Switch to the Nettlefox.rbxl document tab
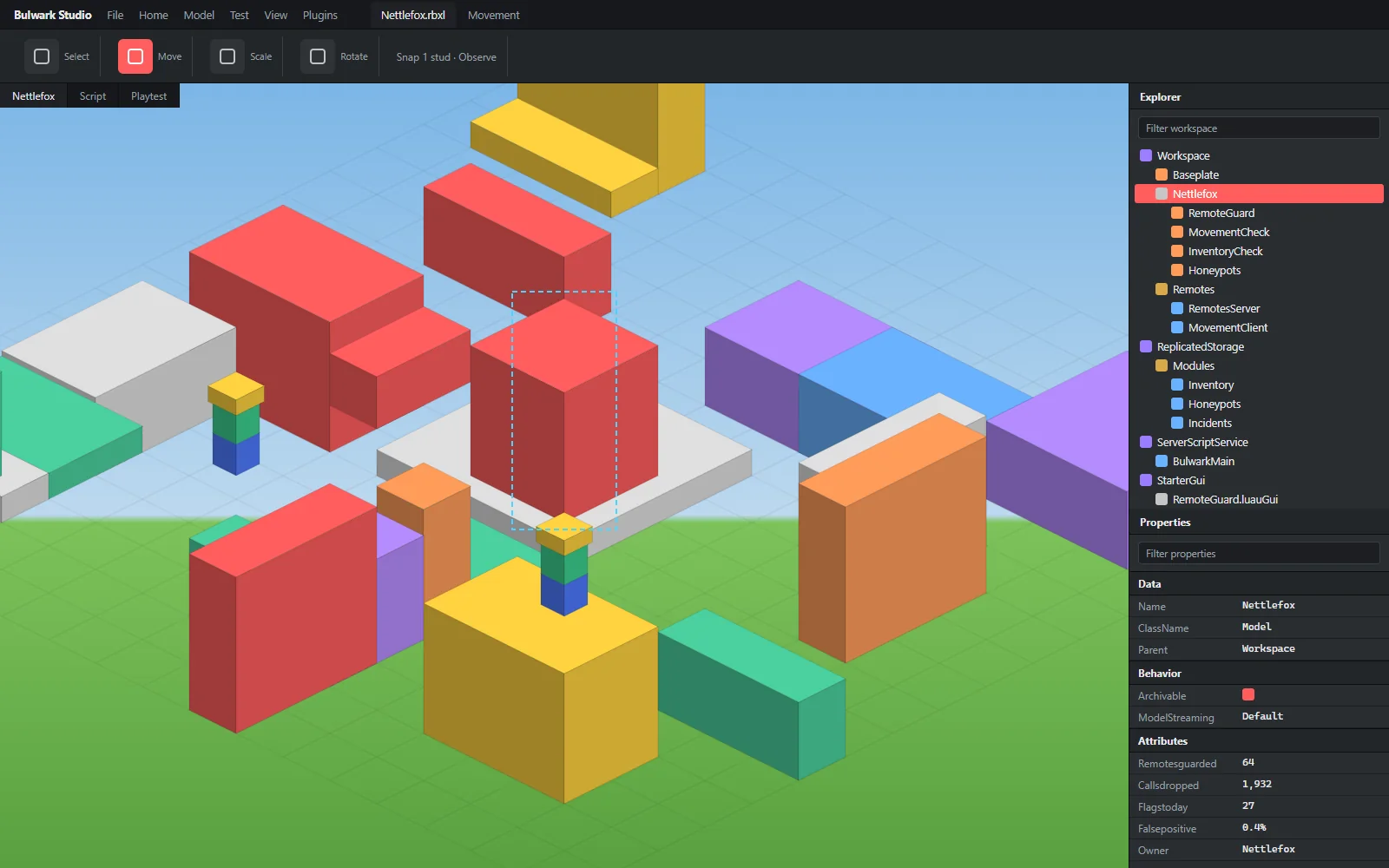1389x868 pixels. pyautogui.click(x=413, y=15)
